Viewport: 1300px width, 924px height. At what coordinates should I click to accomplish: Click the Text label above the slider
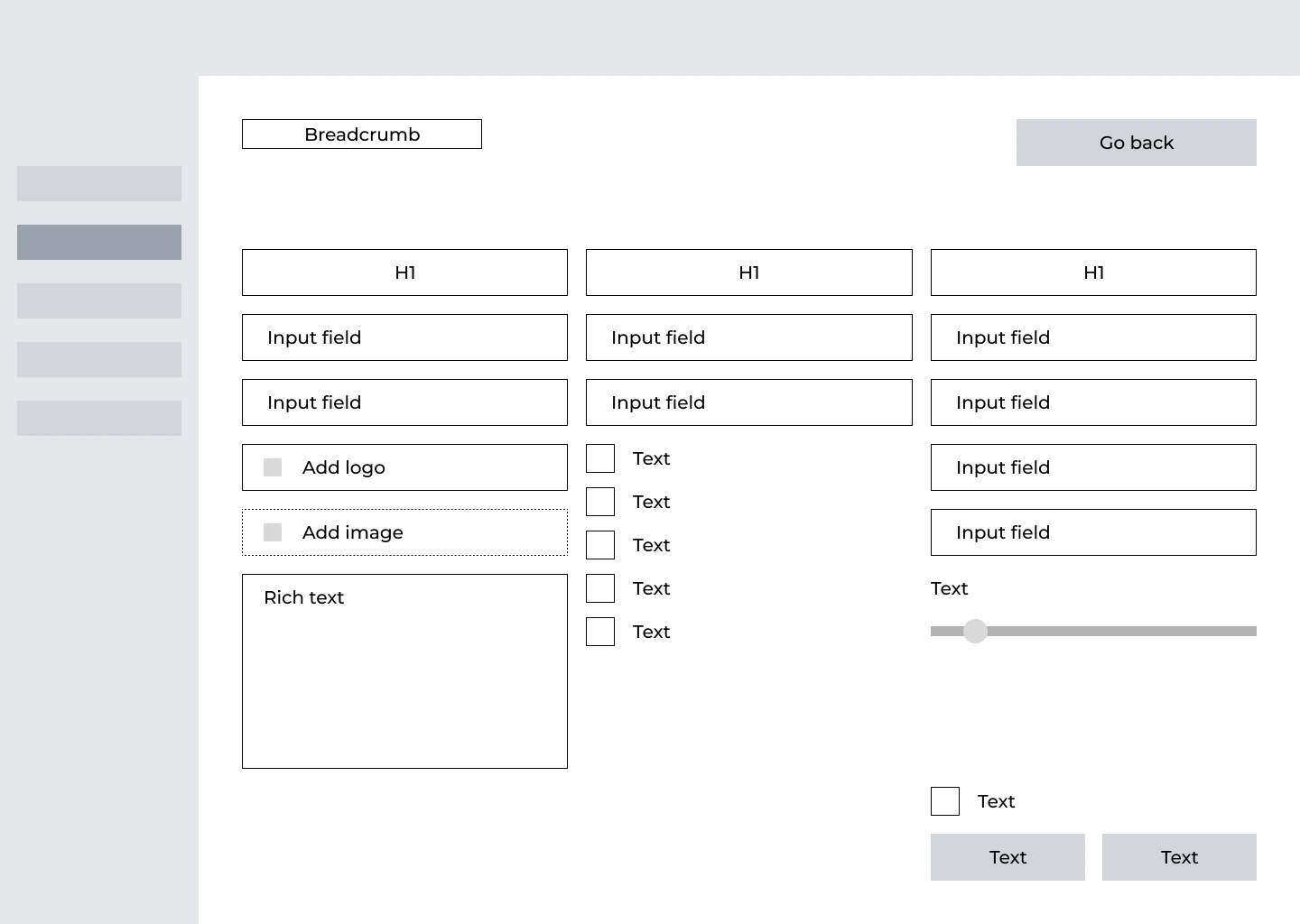pyautogui.click(x=949, y=588)
